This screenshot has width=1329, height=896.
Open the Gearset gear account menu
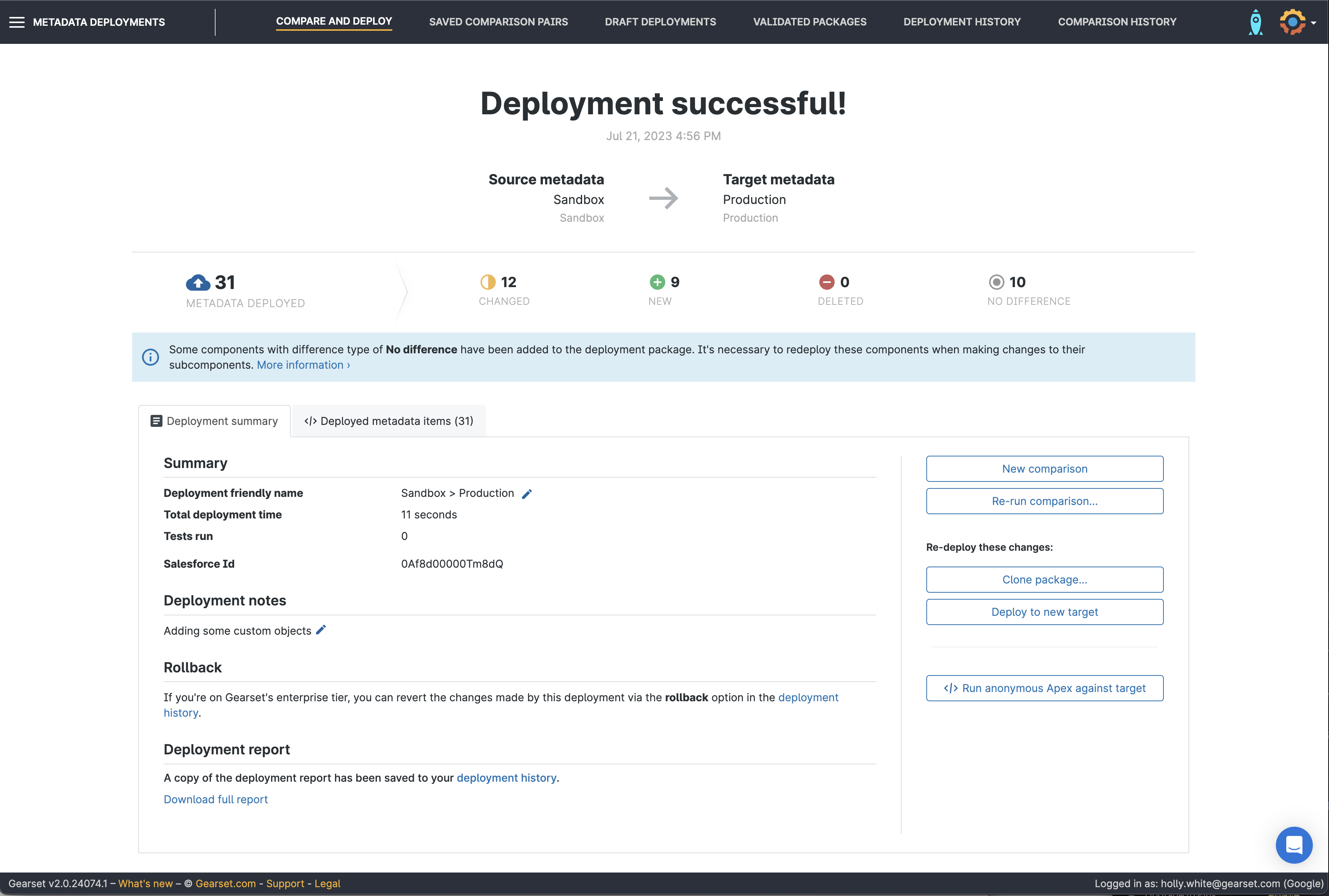(x=1293, y=22)
